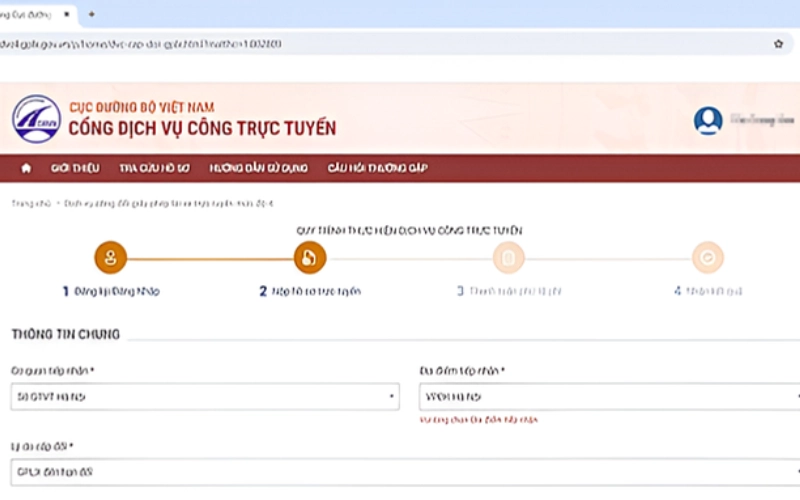This screenshot has height=500, width=800.
Task: Click step 3 payment circle icon
Action: coord(508,258)
